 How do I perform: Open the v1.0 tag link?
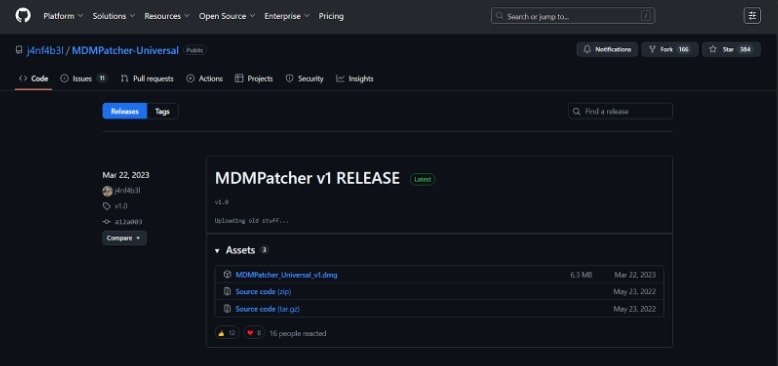pyautogui.click(x=121, y=206)
